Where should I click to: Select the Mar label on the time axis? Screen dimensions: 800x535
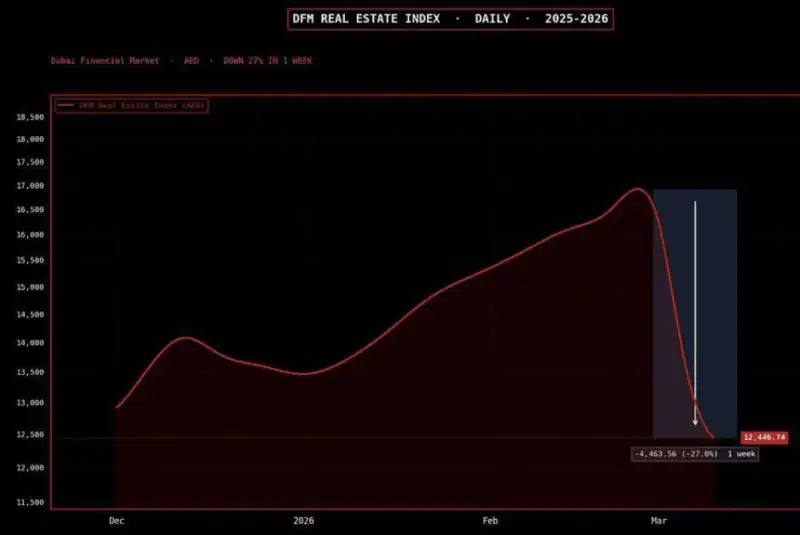coord(659,521)
